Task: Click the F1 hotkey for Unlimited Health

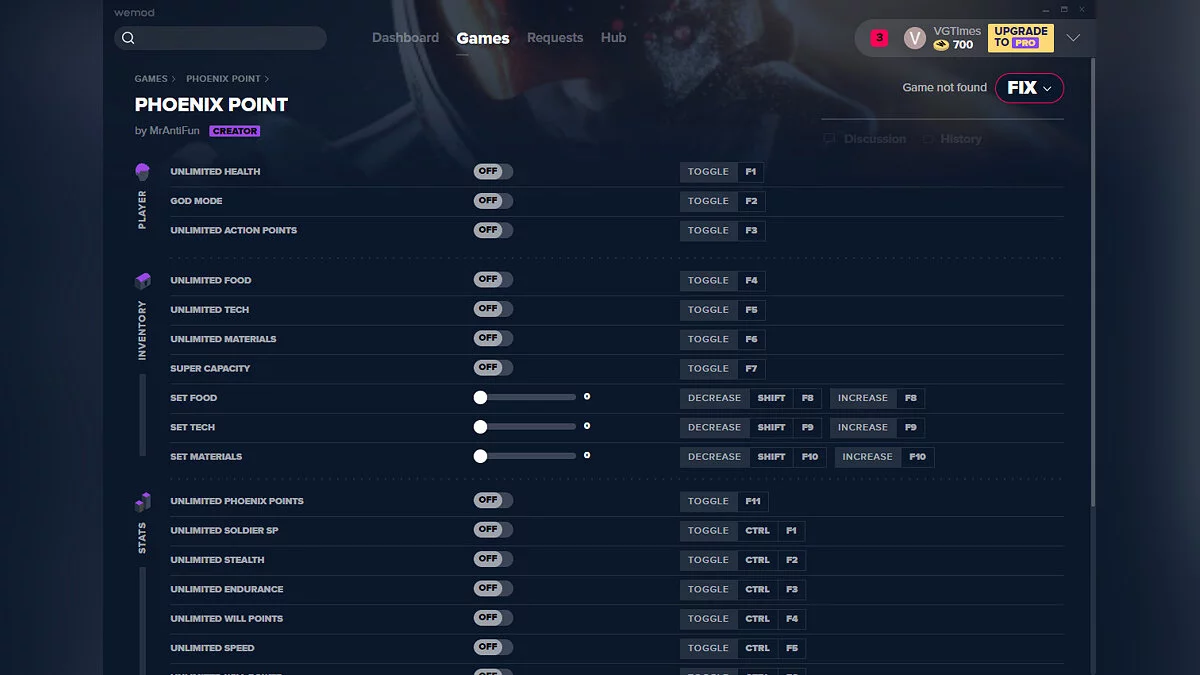Action: [x=751, y=172]
